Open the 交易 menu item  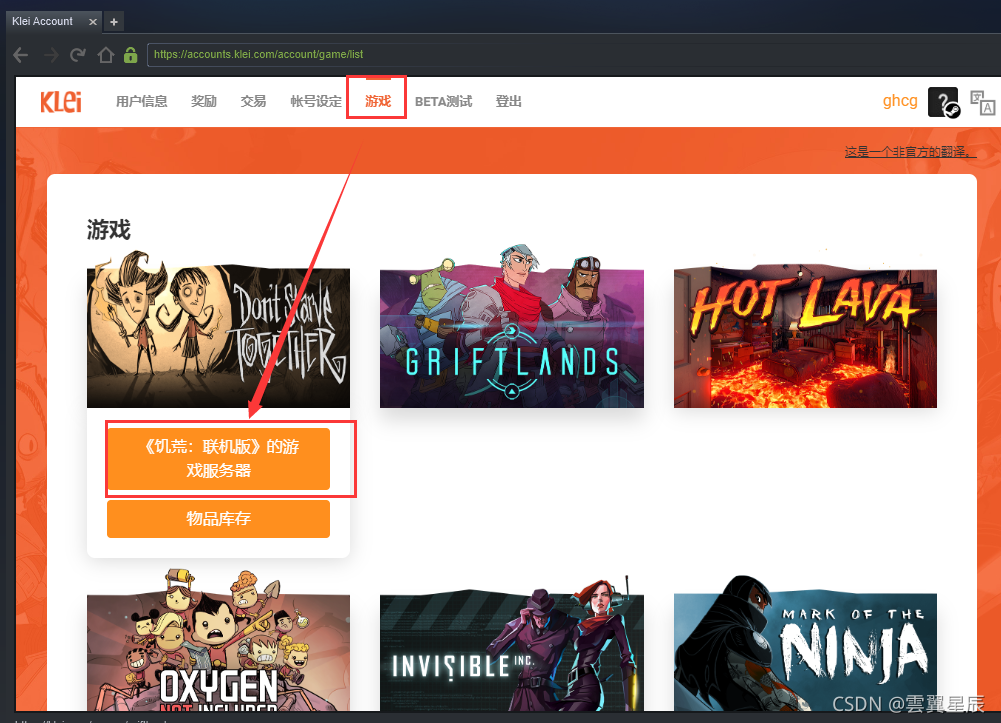[253, 101]
